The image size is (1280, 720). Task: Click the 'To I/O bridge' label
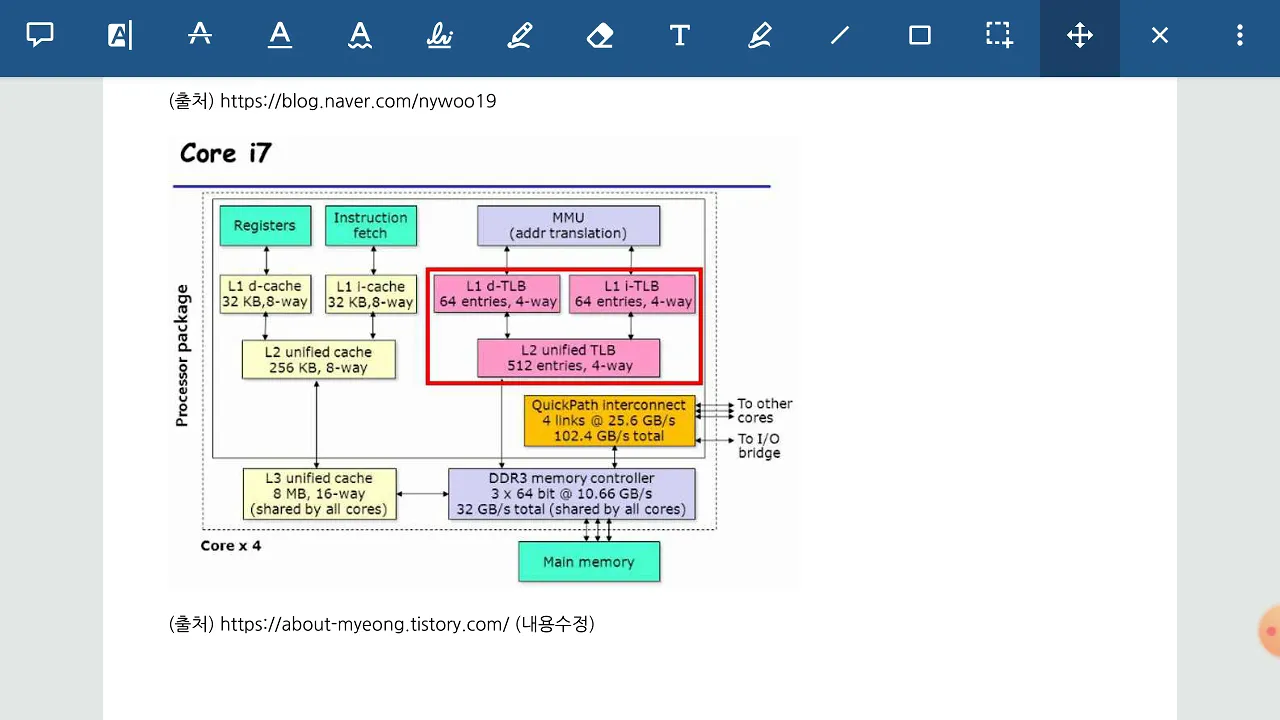tap(759, 446)
